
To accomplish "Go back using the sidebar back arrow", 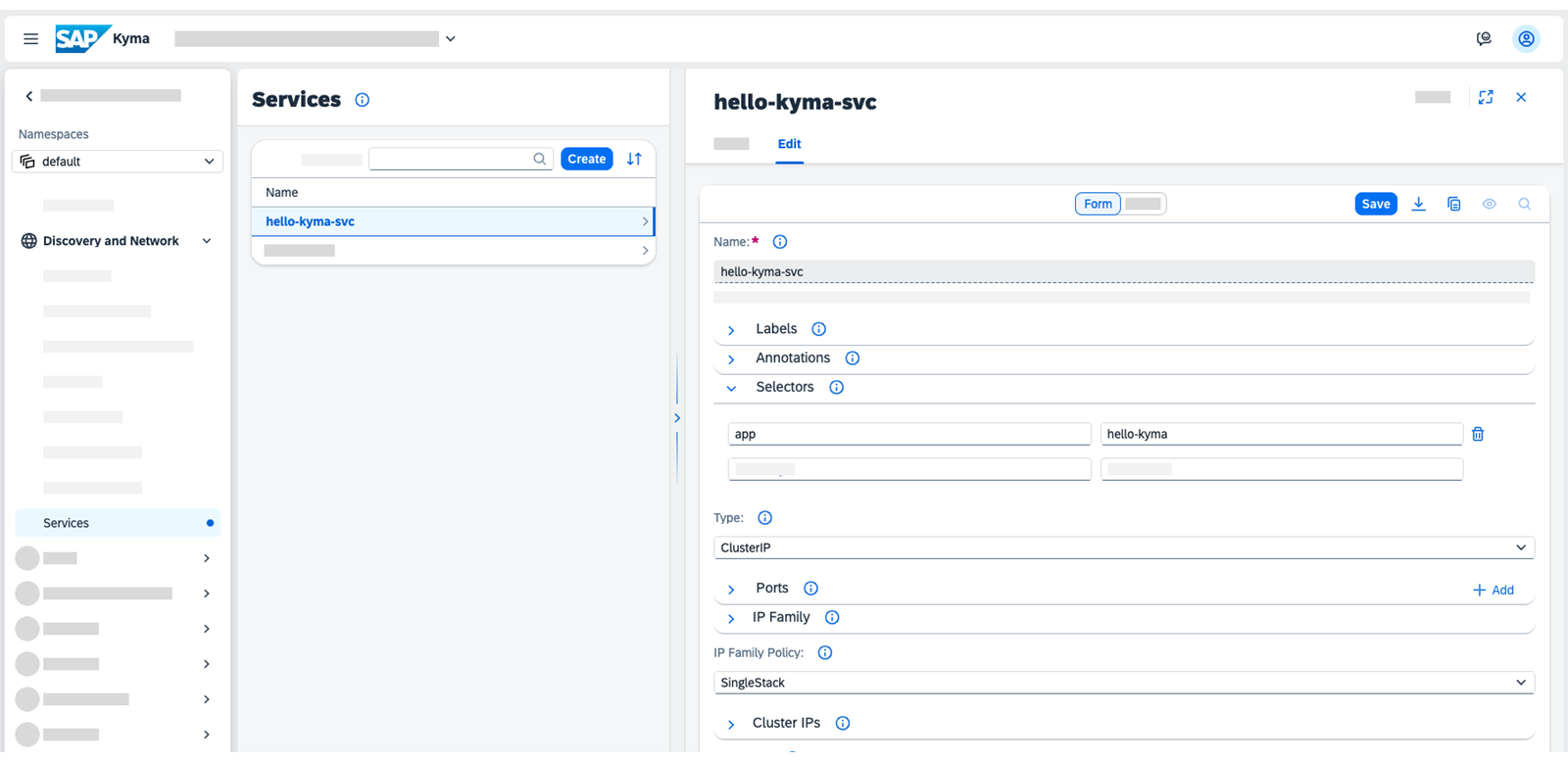I will pyautogui.click(x=29, y=96).
